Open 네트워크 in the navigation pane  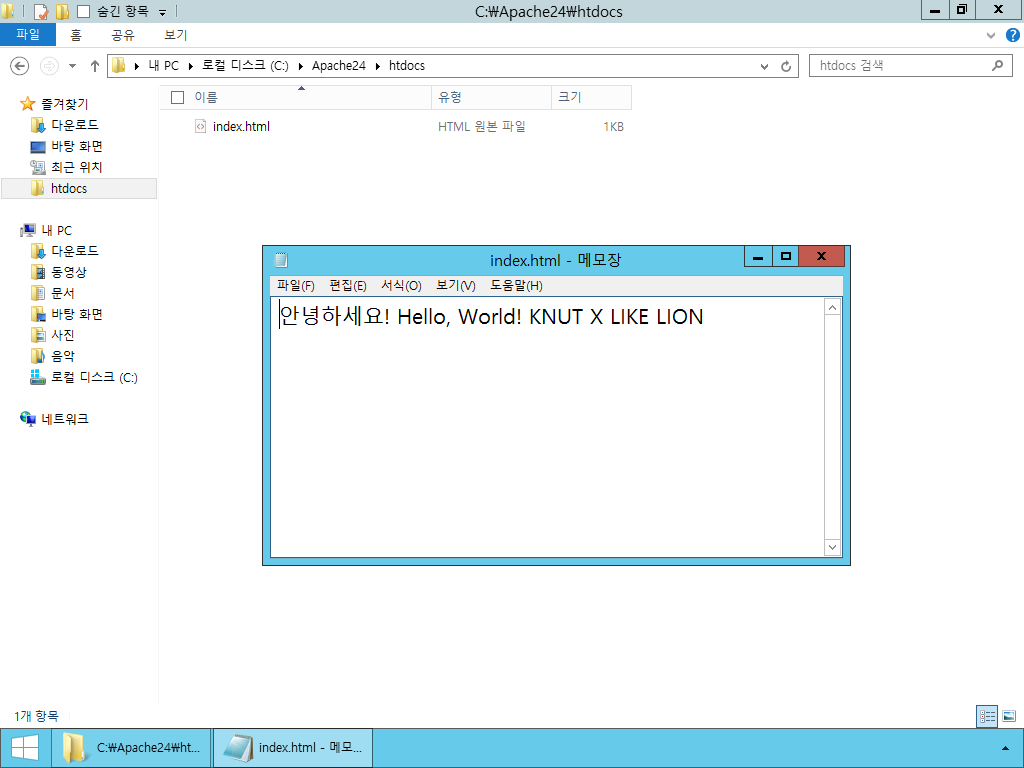pyautogui.click(x=65, y=419)
